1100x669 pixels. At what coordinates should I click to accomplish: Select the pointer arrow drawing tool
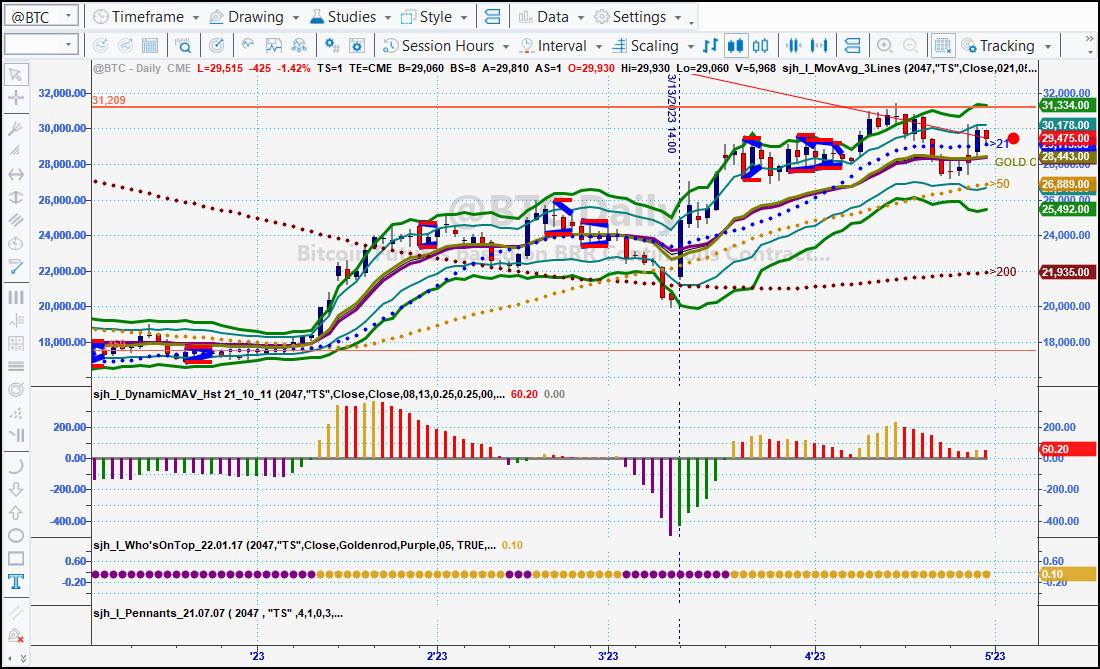pos(15,74)
